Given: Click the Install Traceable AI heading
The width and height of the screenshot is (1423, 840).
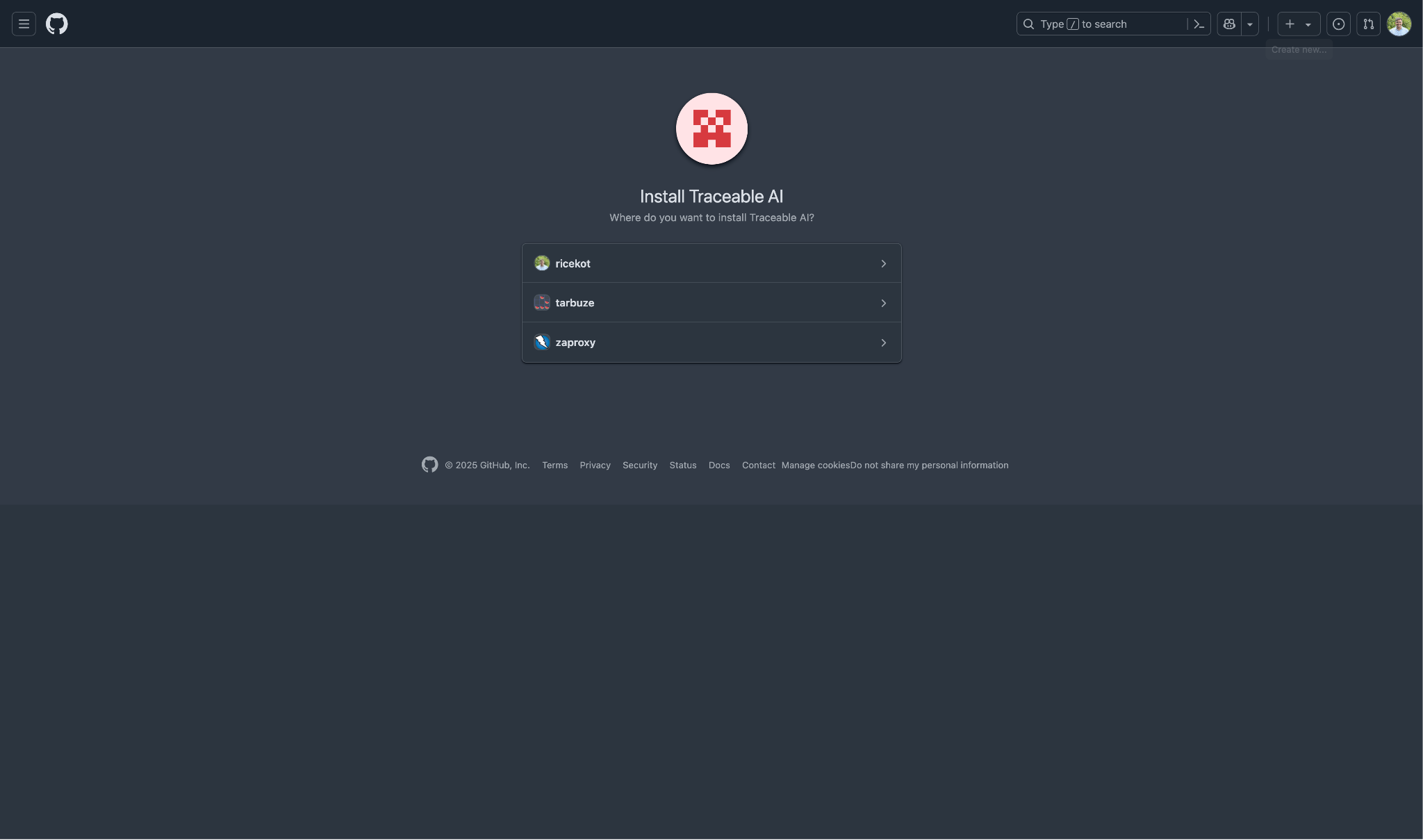Looking at the screenshot, I should (711, 197).
